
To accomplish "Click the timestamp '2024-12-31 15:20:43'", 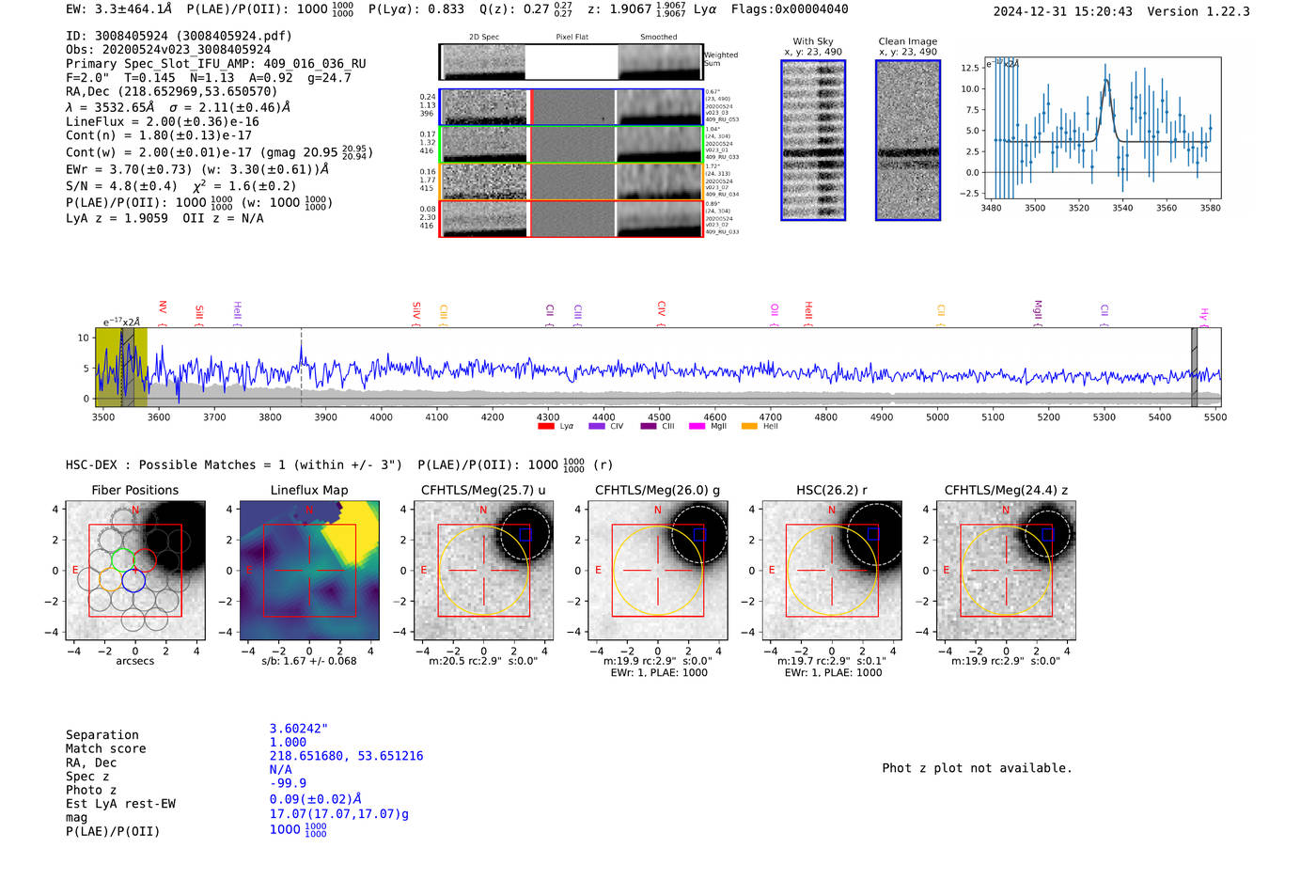I will coord(1063,11).
